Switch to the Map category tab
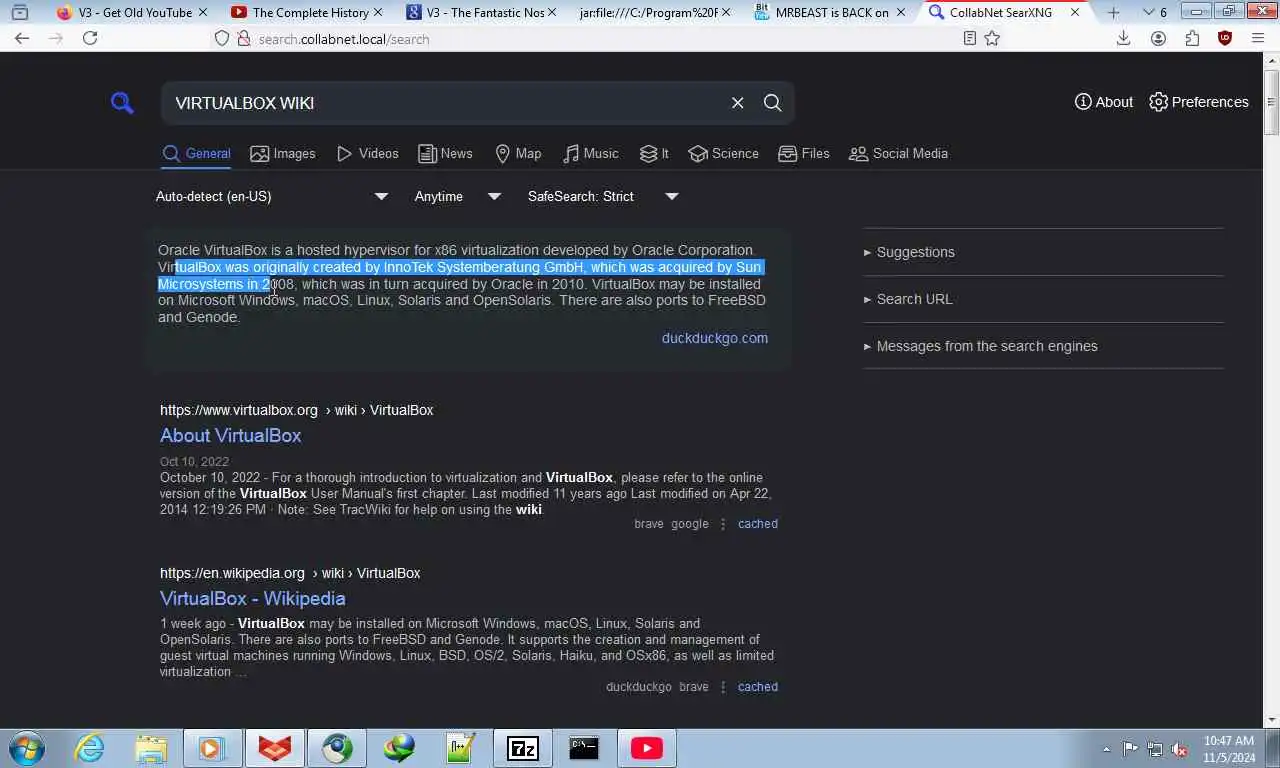1280x768 pixels. (x=518, y=153)
